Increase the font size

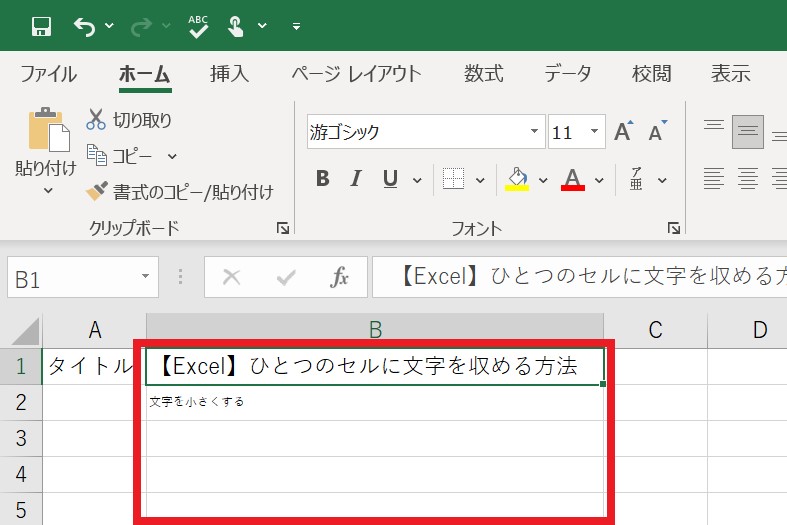pyautogui.click(x=624, y=132)
